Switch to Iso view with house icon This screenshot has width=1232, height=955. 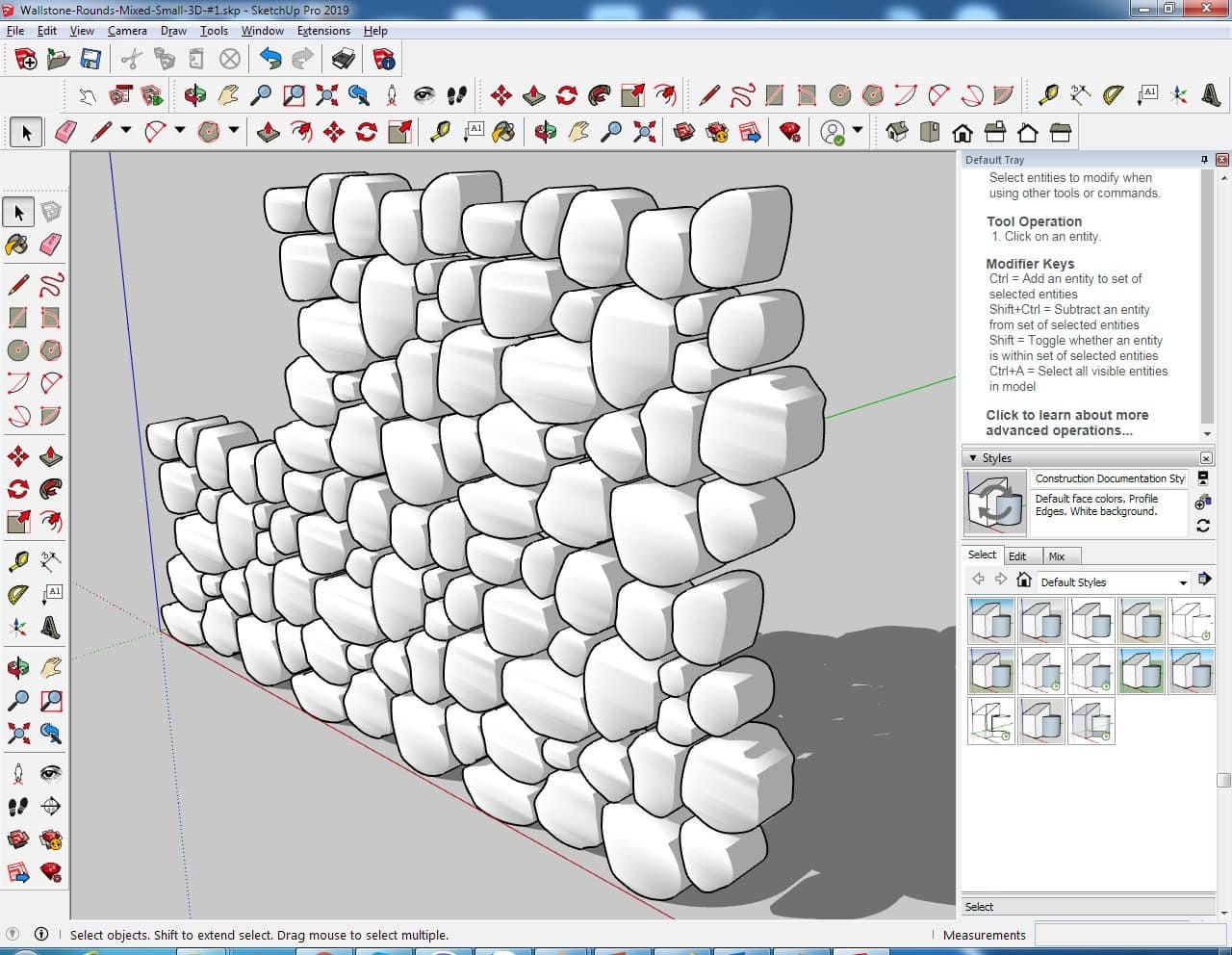click(897, 132)
